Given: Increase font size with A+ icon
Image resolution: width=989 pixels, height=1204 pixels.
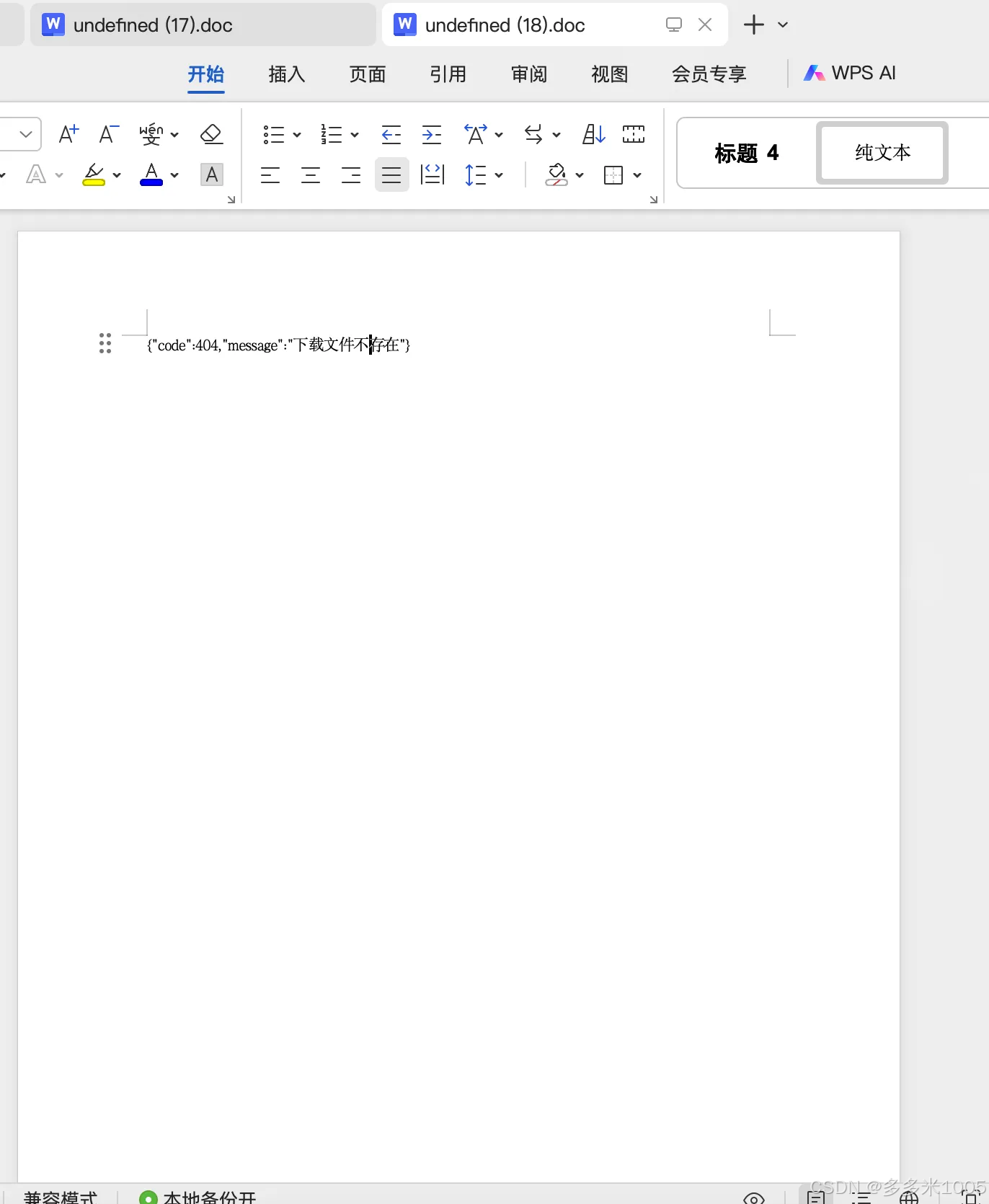Looking at the screenshot, I should [x=68, y=134].
